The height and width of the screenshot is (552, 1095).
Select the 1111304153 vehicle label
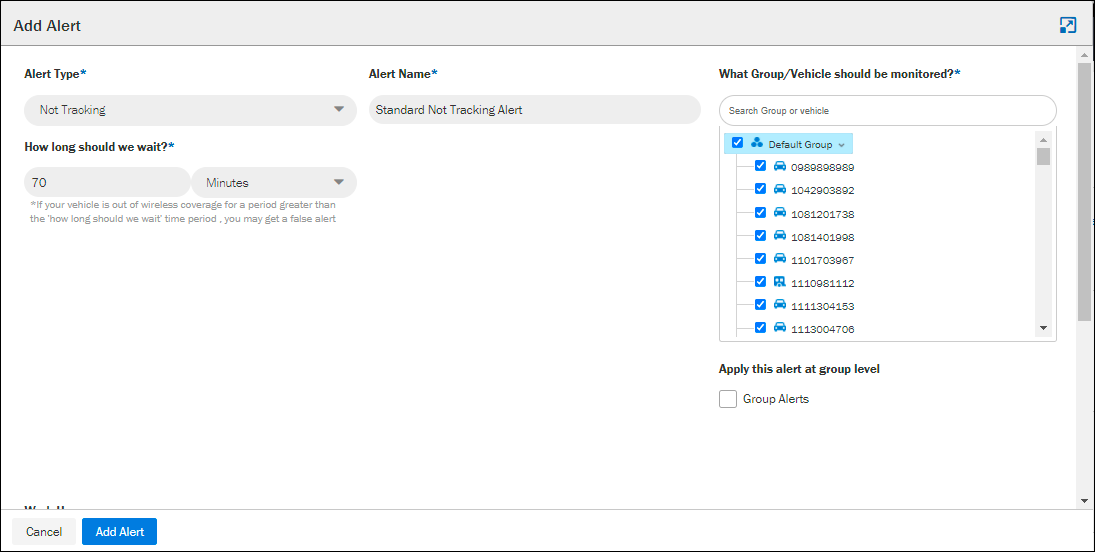[823, 306]
